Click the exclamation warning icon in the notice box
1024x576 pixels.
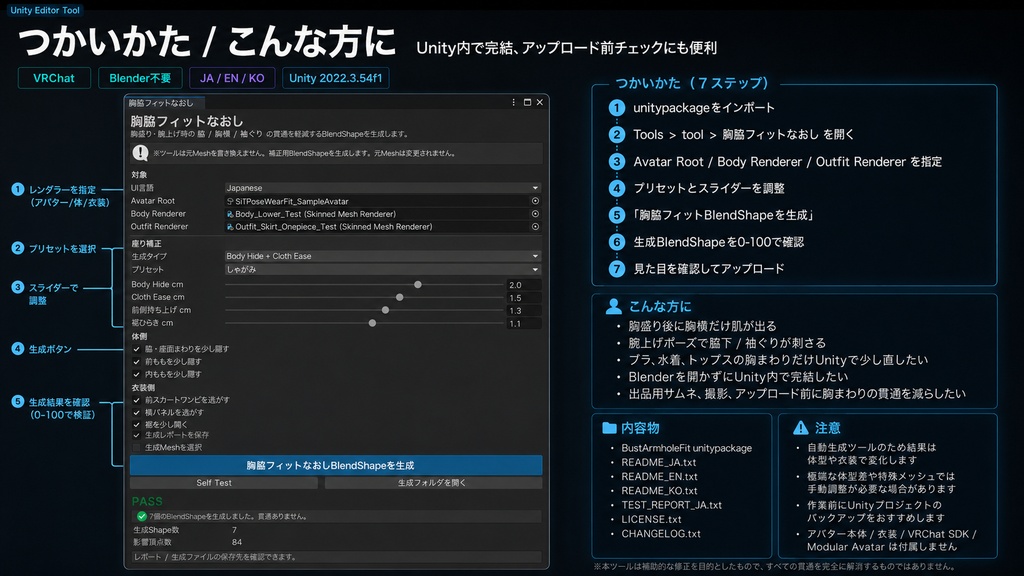[140, 153]
